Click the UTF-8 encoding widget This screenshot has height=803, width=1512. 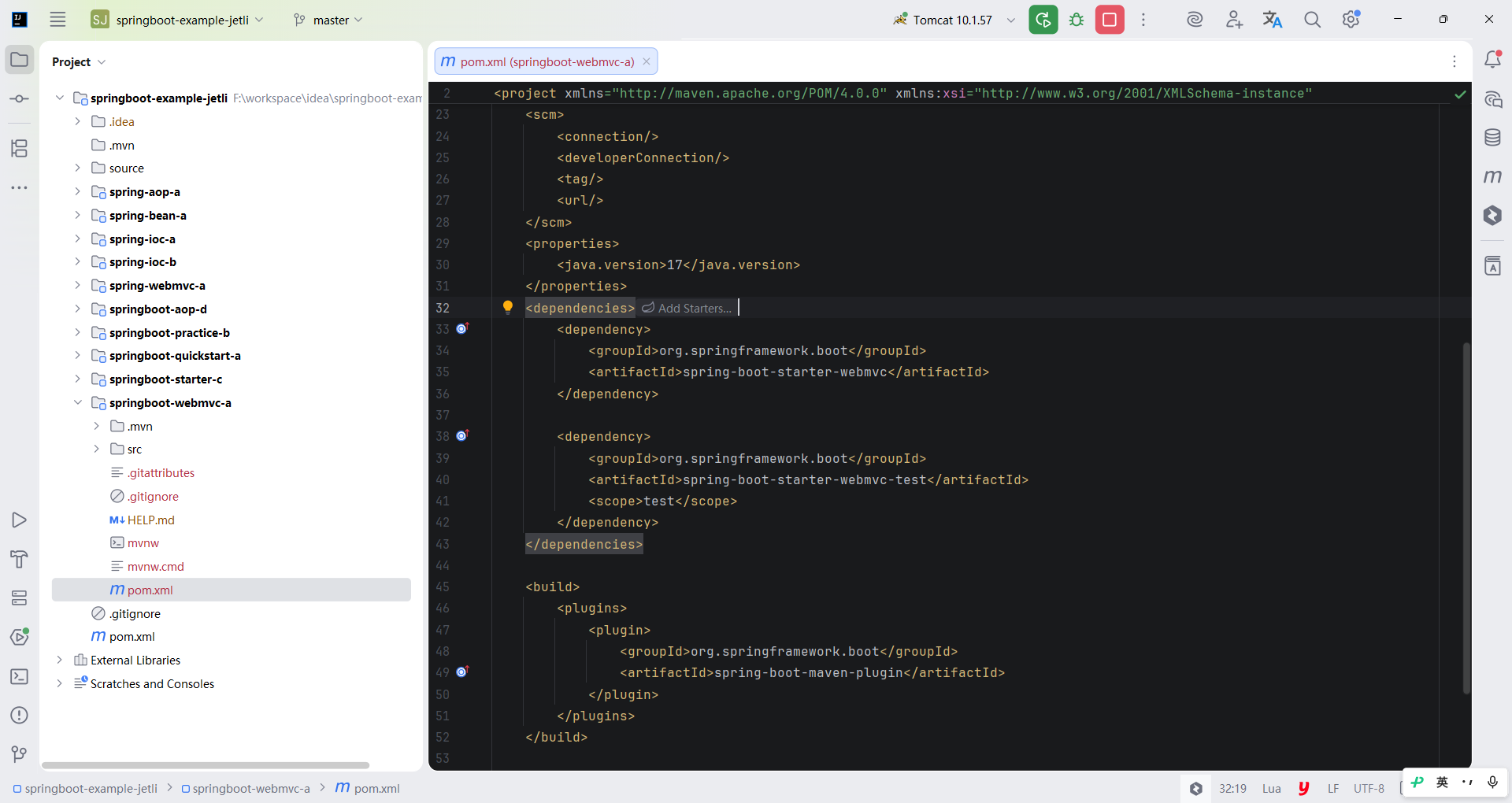click(x=1369, y=788)
